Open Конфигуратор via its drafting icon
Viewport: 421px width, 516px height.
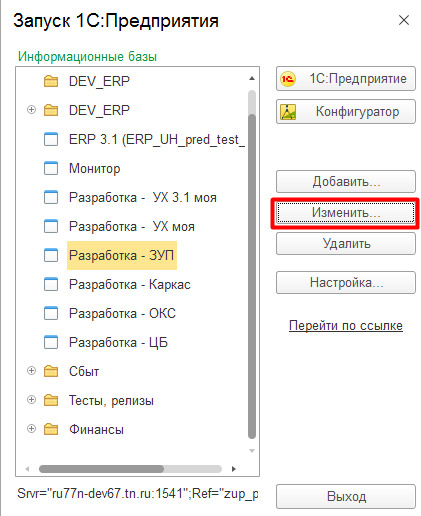(288, 112)
